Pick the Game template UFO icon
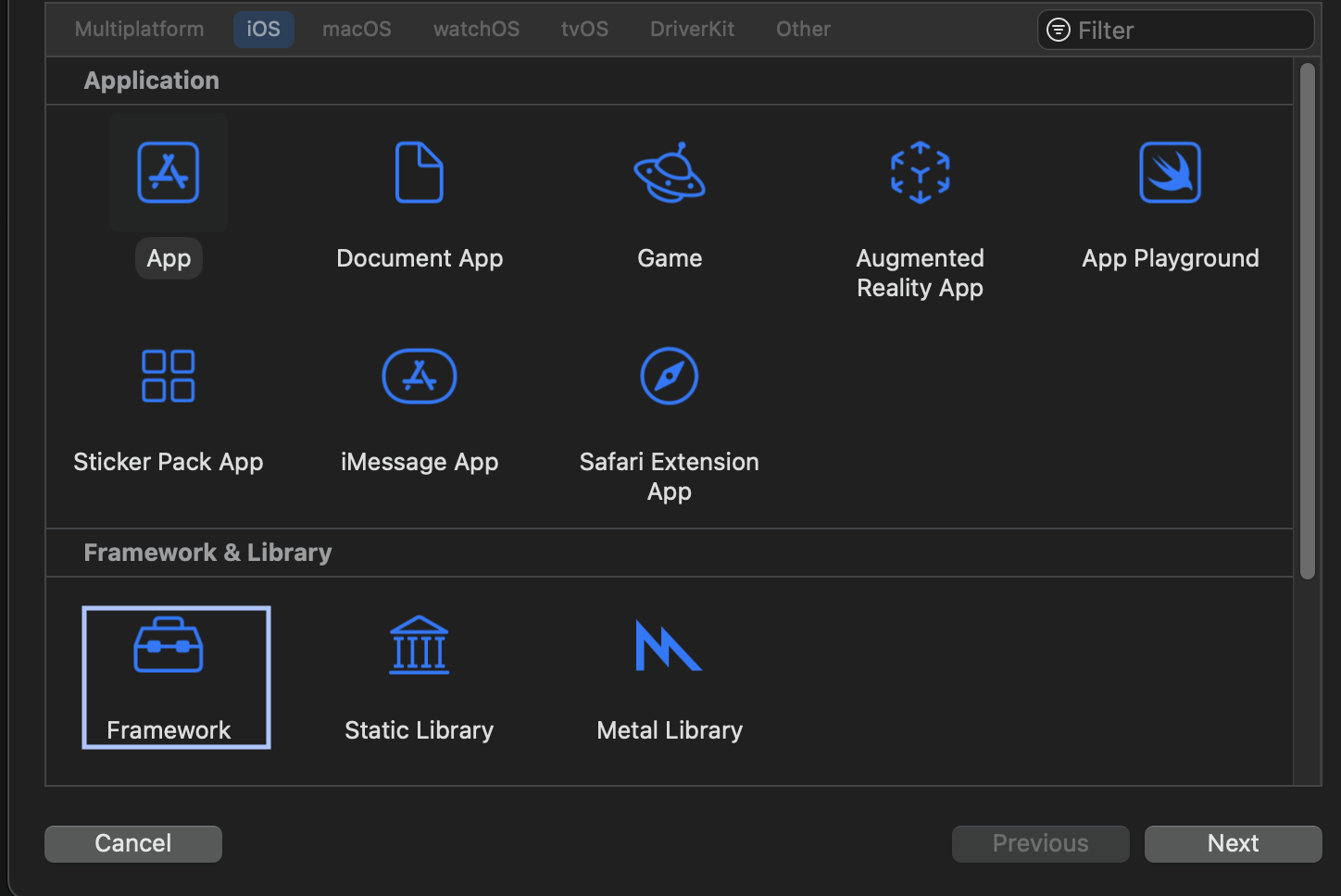This screenshot has height=896, width=1341. coord(670,172)
